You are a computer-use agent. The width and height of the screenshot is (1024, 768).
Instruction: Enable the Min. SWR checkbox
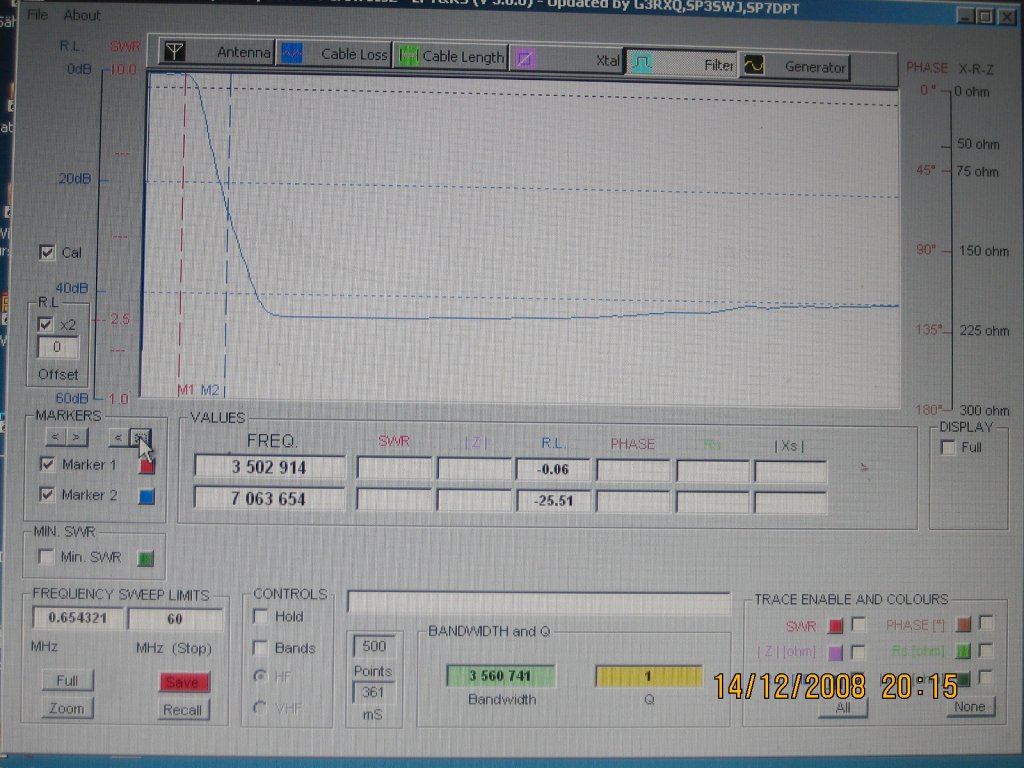point(46,556)
